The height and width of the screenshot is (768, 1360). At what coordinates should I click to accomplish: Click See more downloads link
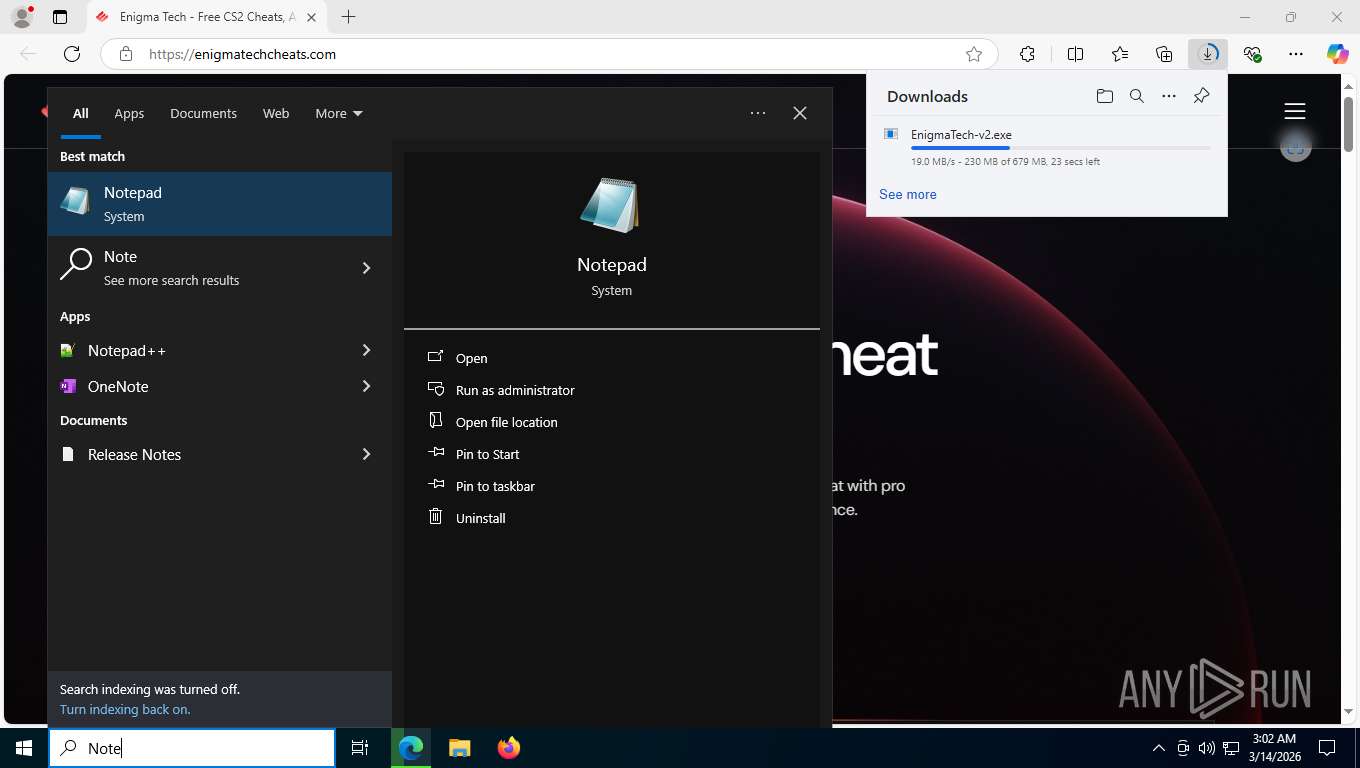[x=908, y=194]
